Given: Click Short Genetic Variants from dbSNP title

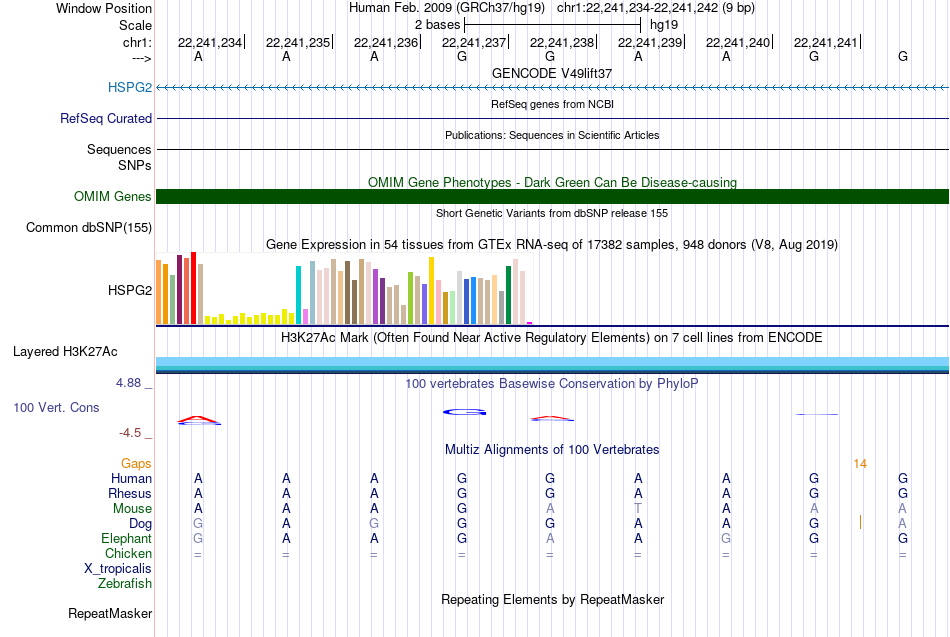Looking at the screenshot, I should point(552,213).
